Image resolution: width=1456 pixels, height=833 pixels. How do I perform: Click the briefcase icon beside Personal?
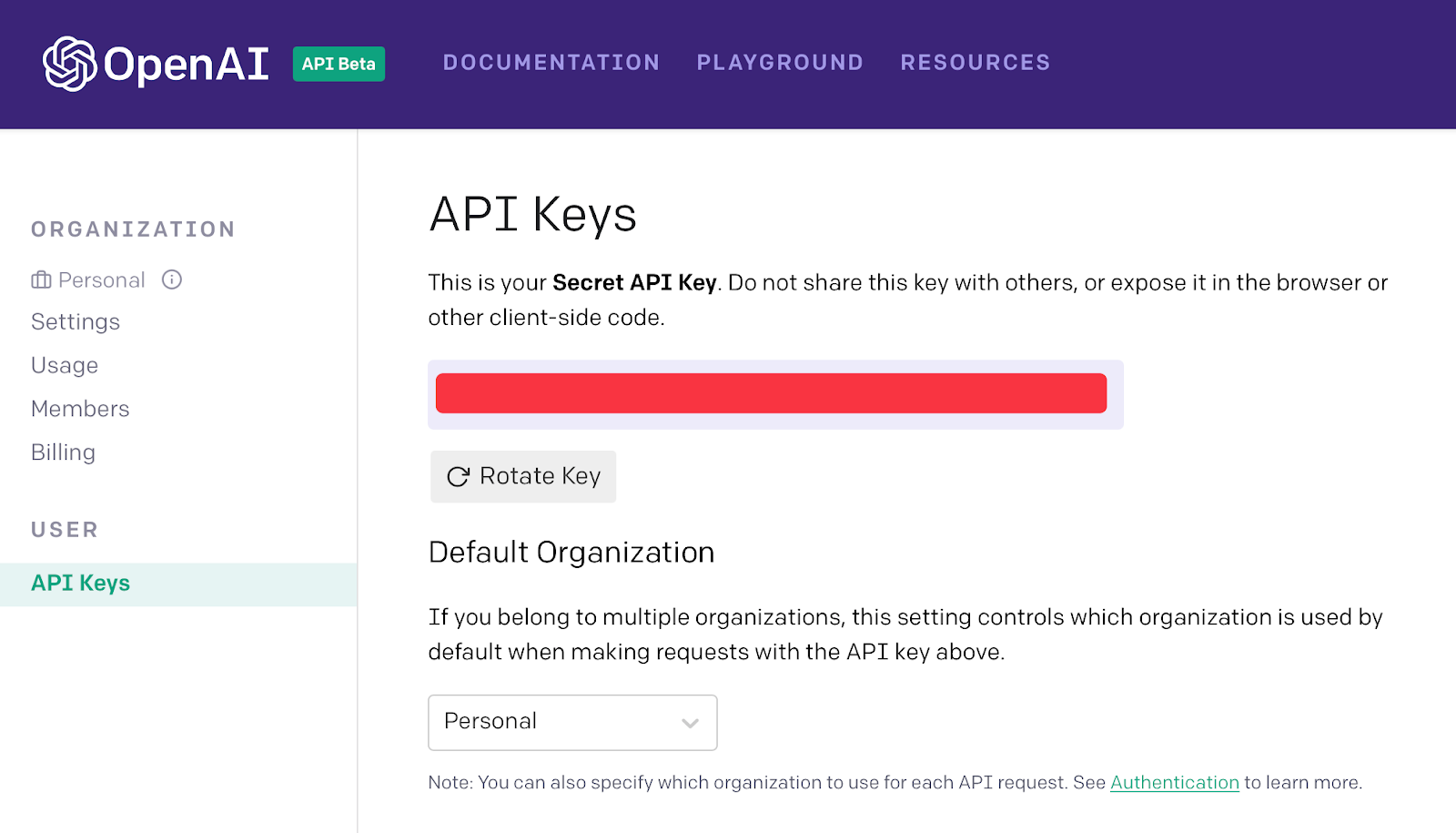[41, 280]
